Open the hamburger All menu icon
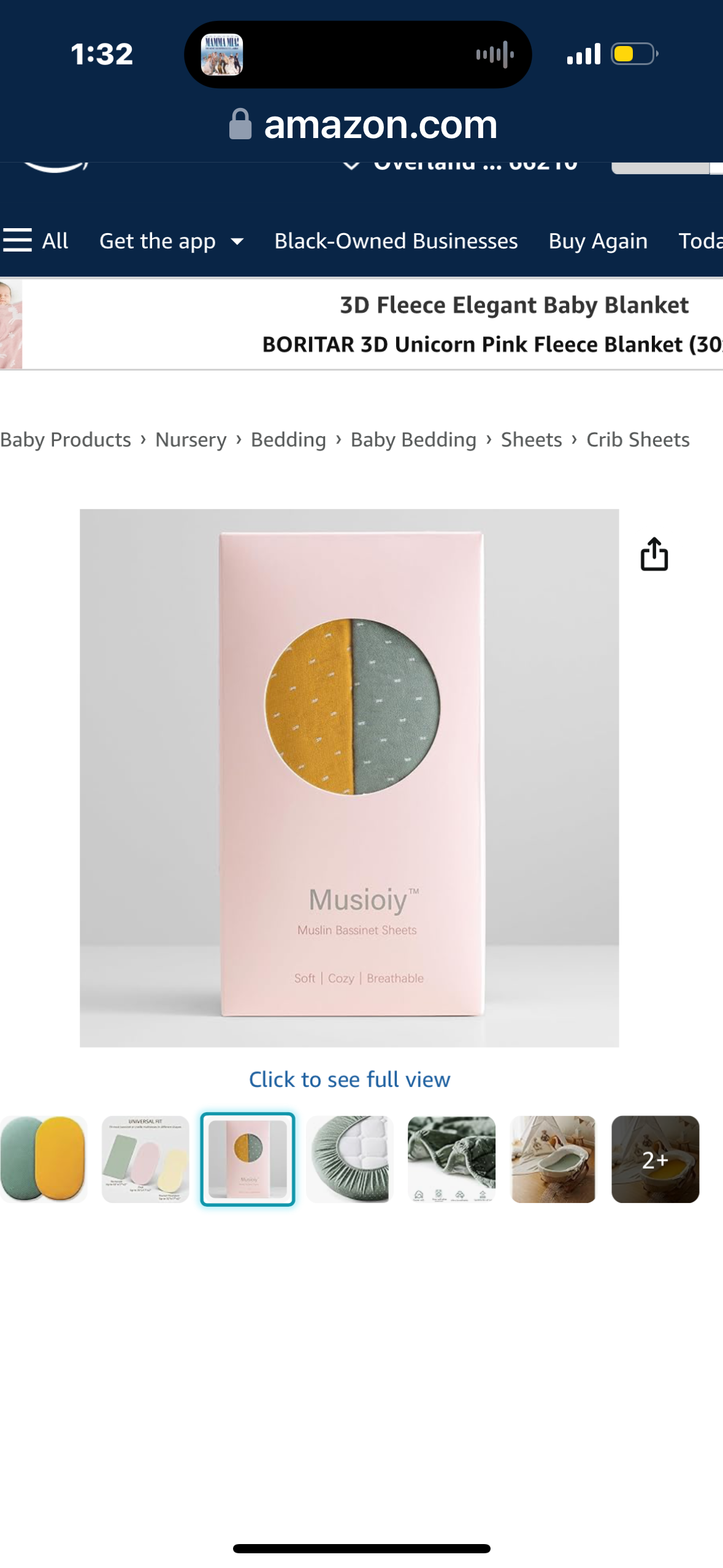The height and width of the screenshot is (1568, 723). (x=17, y=240)
